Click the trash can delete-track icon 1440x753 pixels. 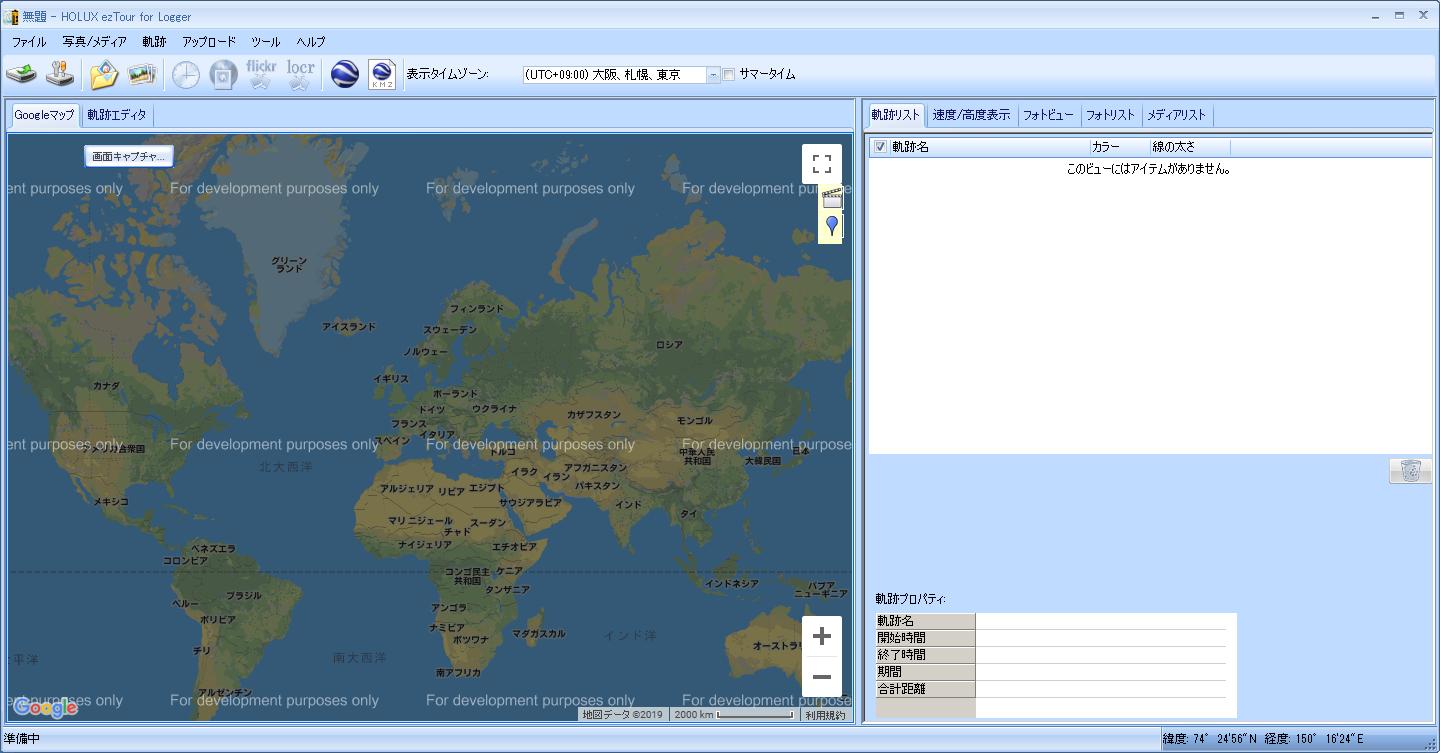1410,470
